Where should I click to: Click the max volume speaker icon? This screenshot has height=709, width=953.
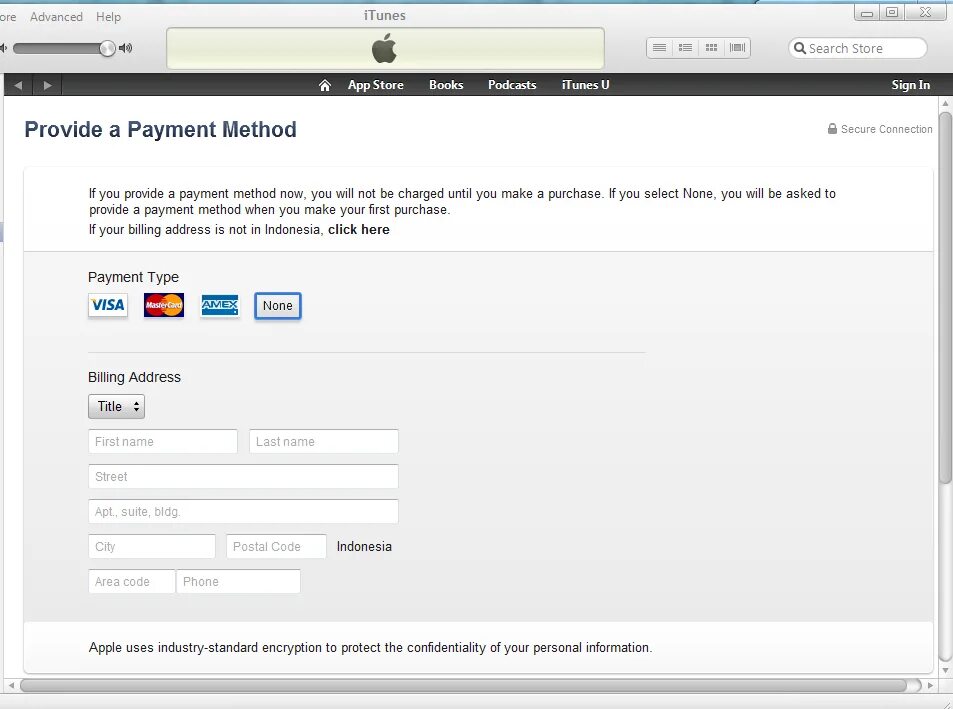point(126,48)
